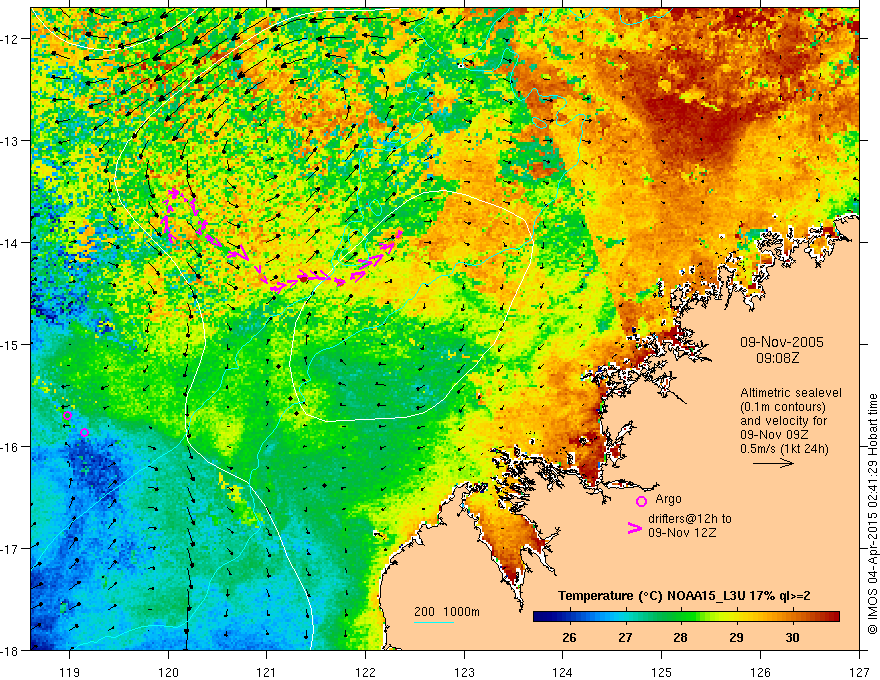Click longitude axis label '119'
The image size is (880, 680).
tap(70, 672)
